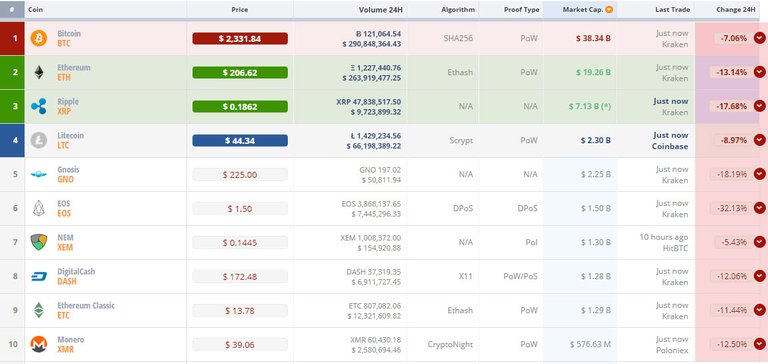Image resolution: width=768 pixels, height=364 pixels.
Task: Click the Dash logo icon
Action: click(x=39, y=277)
